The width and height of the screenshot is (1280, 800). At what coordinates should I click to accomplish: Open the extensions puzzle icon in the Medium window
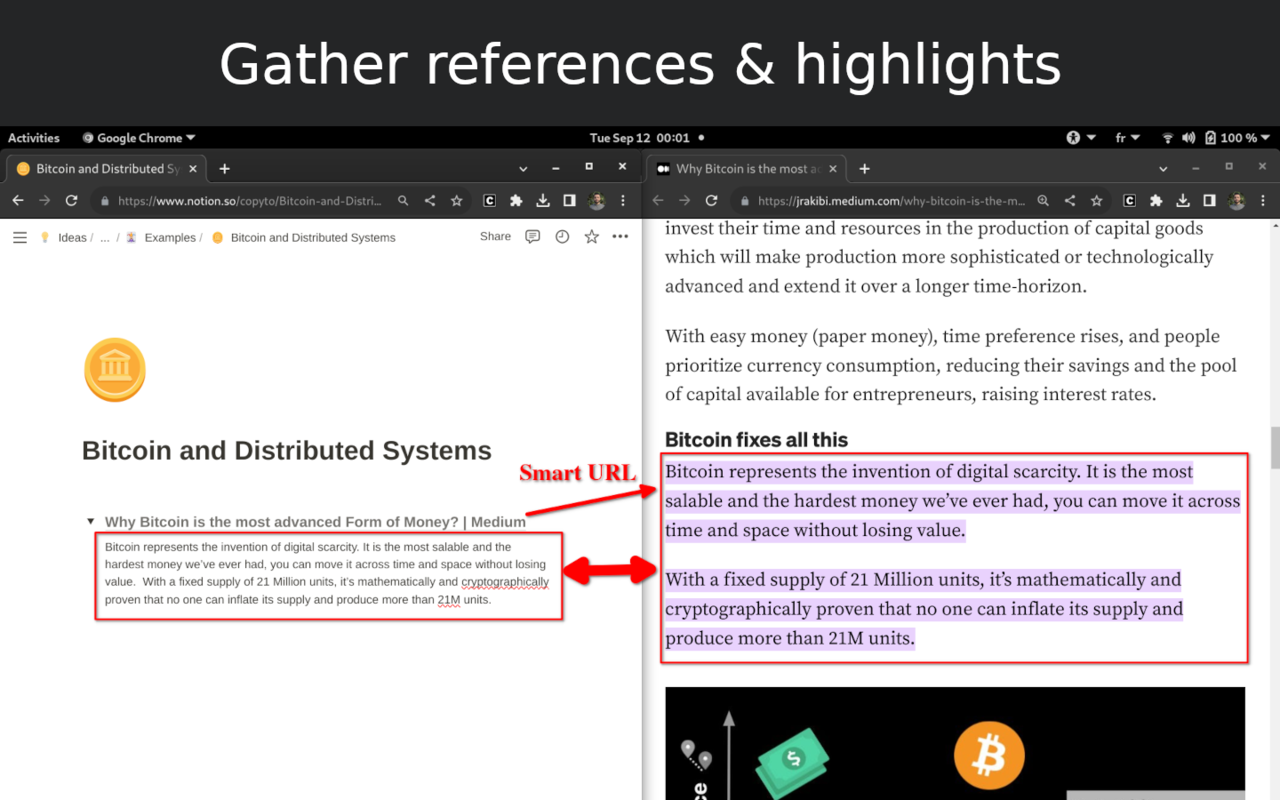[x=1156, y=201]
